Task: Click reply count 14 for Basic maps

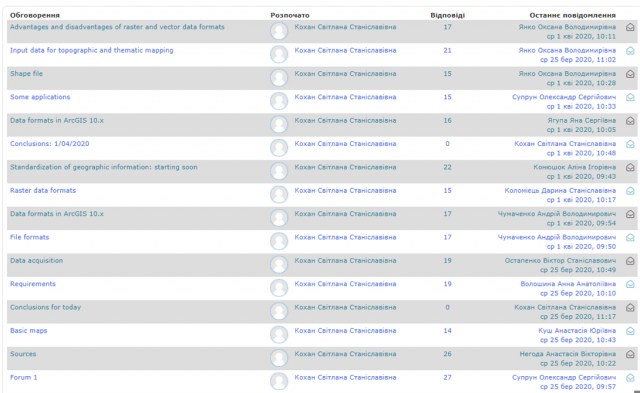Action: [x=447, y=331]
